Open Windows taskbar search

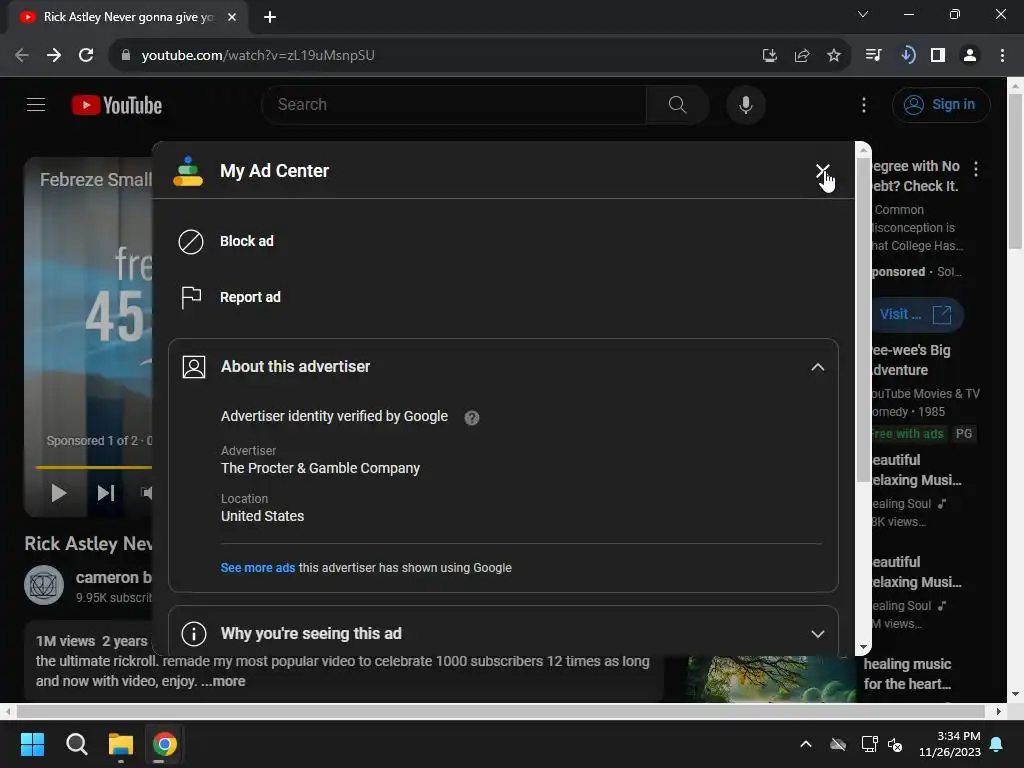point(76,744)
